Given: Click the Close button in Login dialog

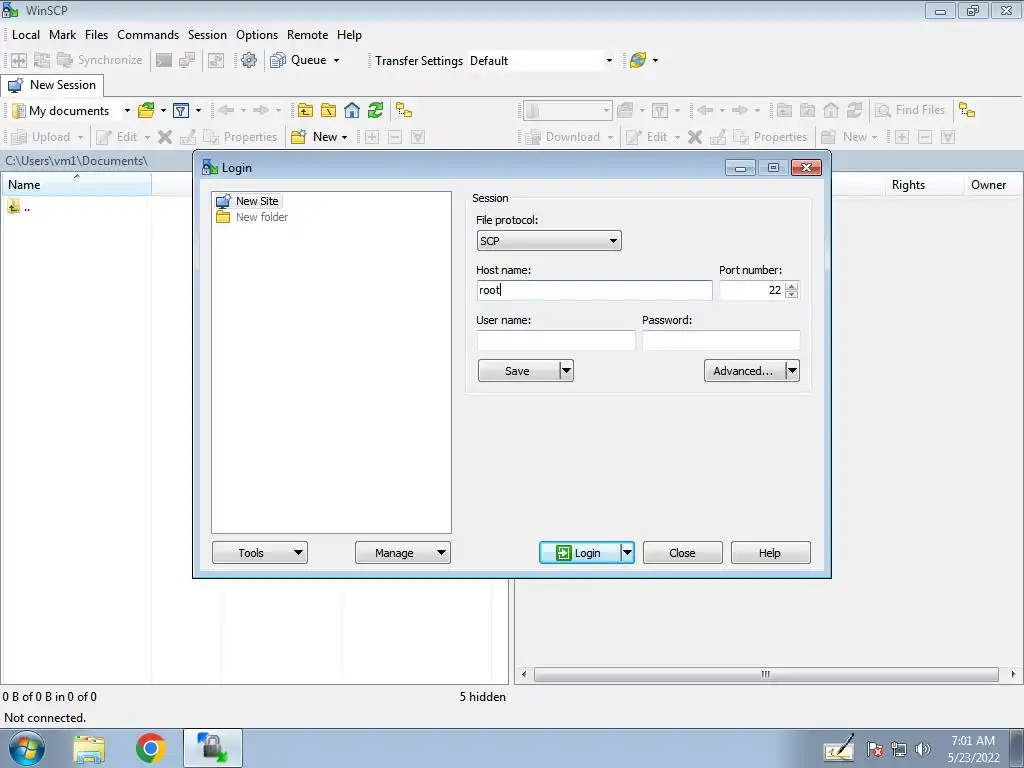Looking at the screenshot, I should pyautogui.click(x=682, y=553).
